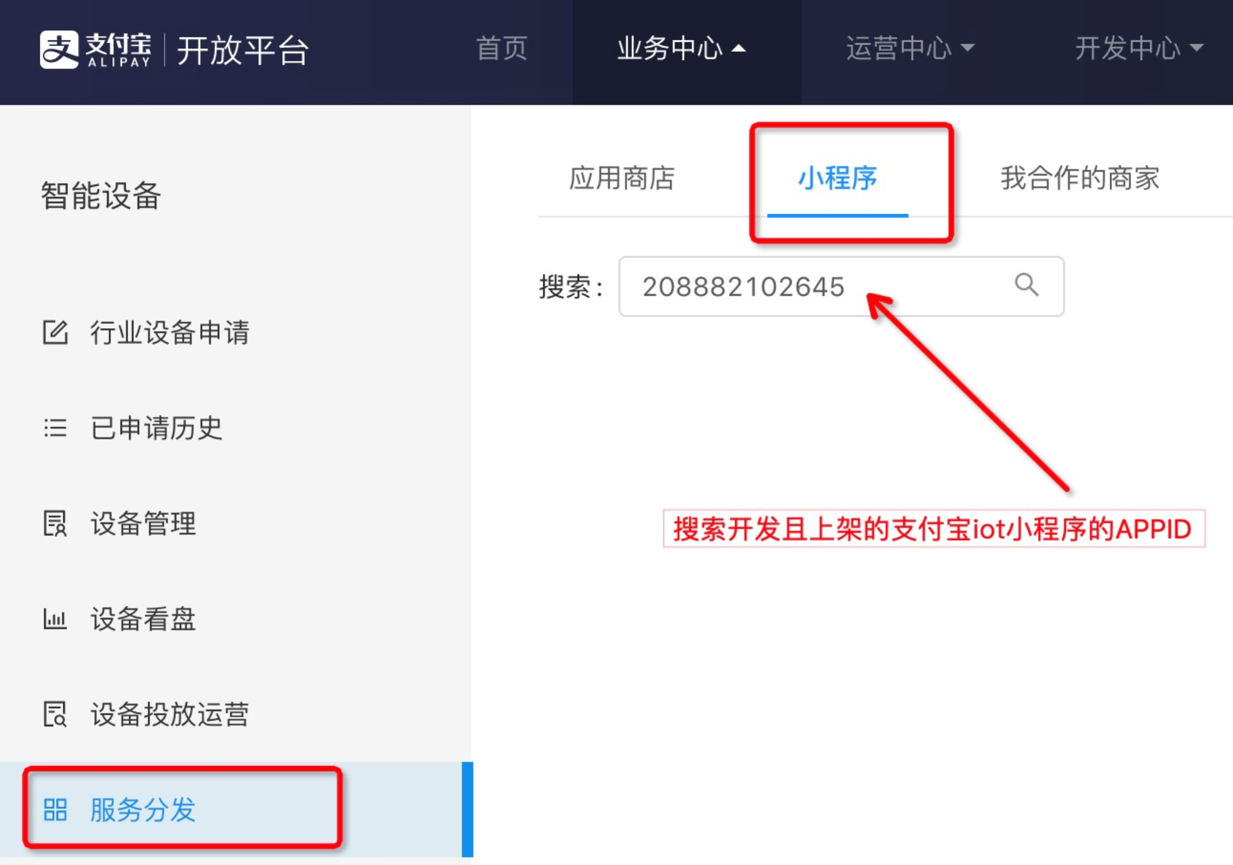Click the grid icon beside 服务分发

55,810
